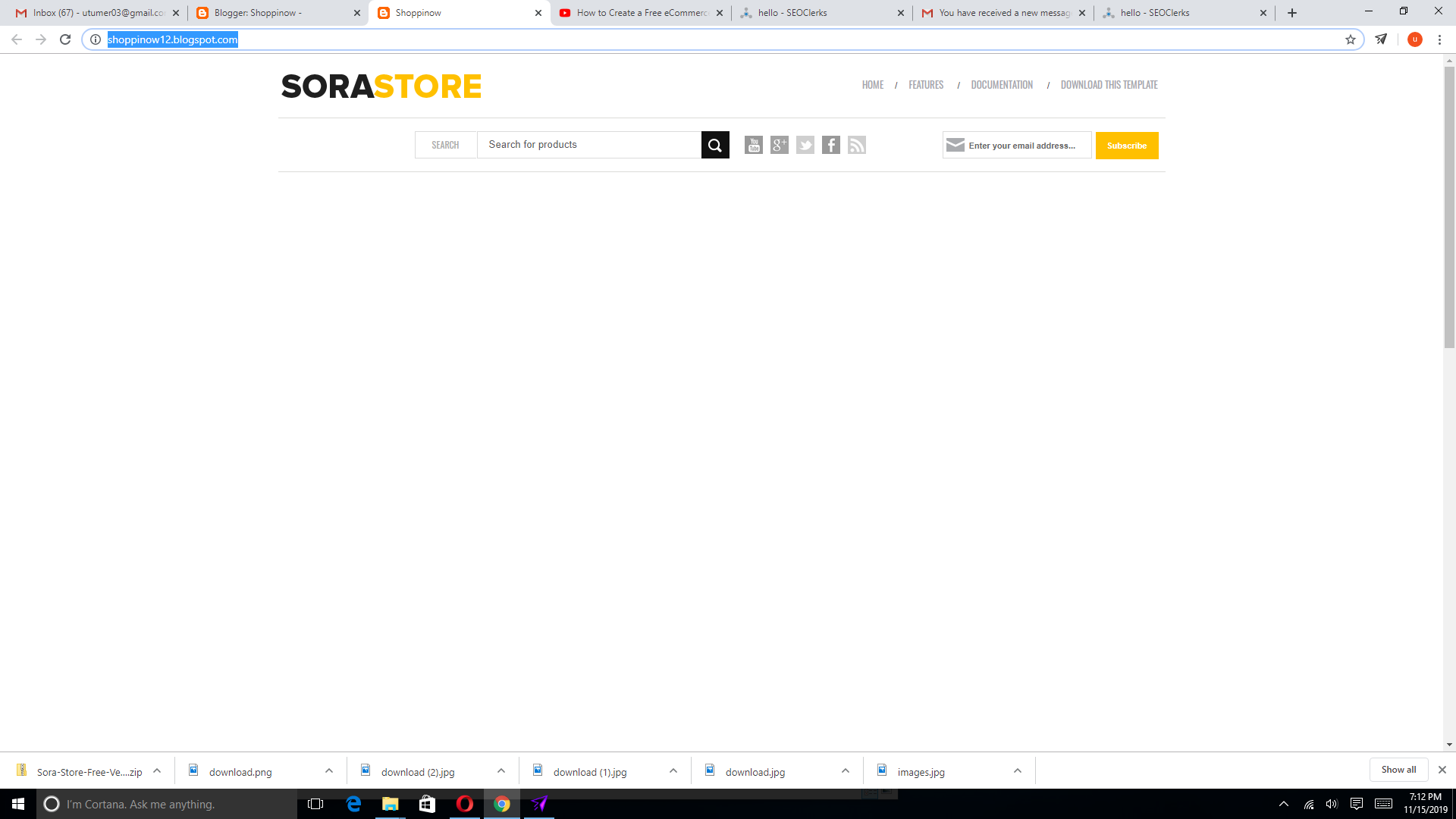1456x819 pixels.
Task: Open the YouTube social icon
Action: click(755, 145)
